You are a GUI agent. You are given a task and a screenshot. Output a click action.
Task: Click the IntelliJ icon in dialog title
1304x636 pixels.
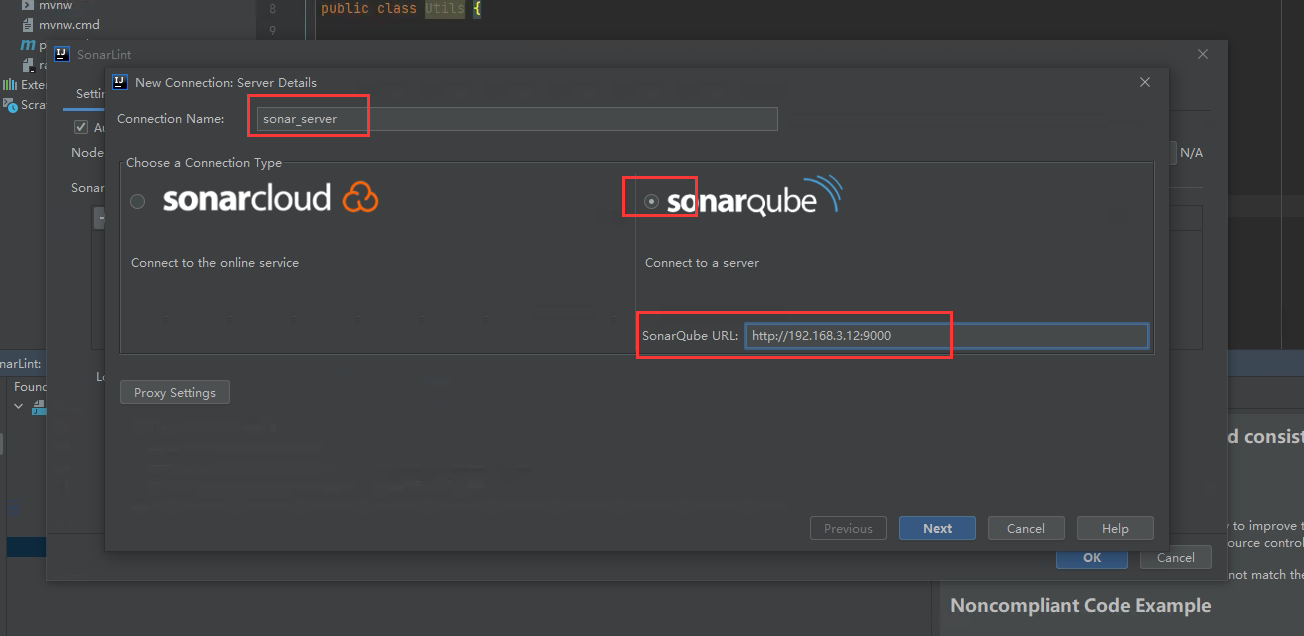120,82
